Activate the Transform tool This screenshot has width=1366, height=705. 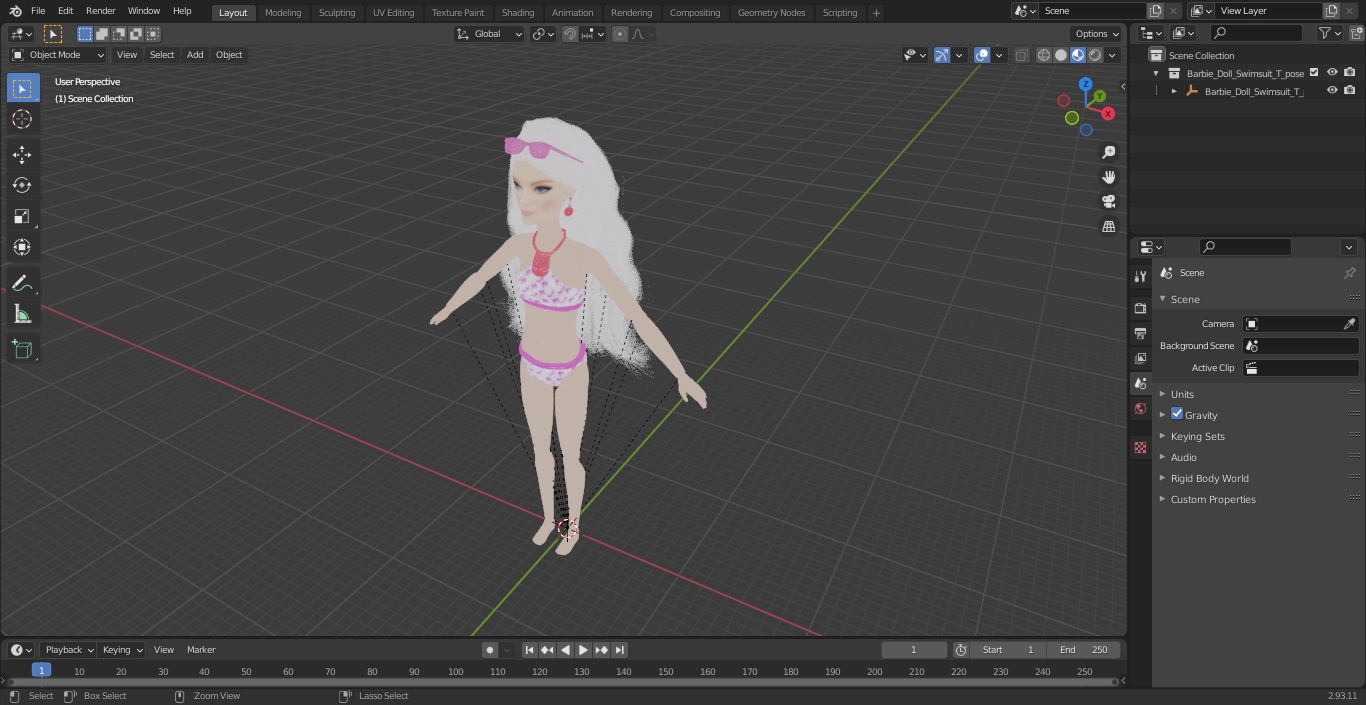click(22, 247)
